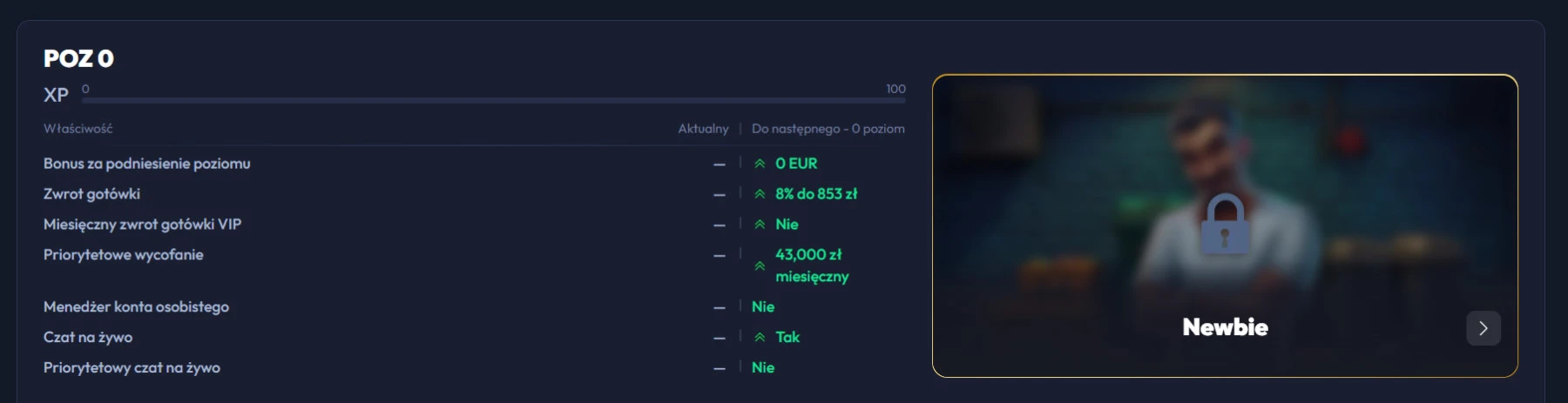
Task: Click upgrade arrow in Miesięczny zwrot gotówki VIP row
Action: point(760,225)
